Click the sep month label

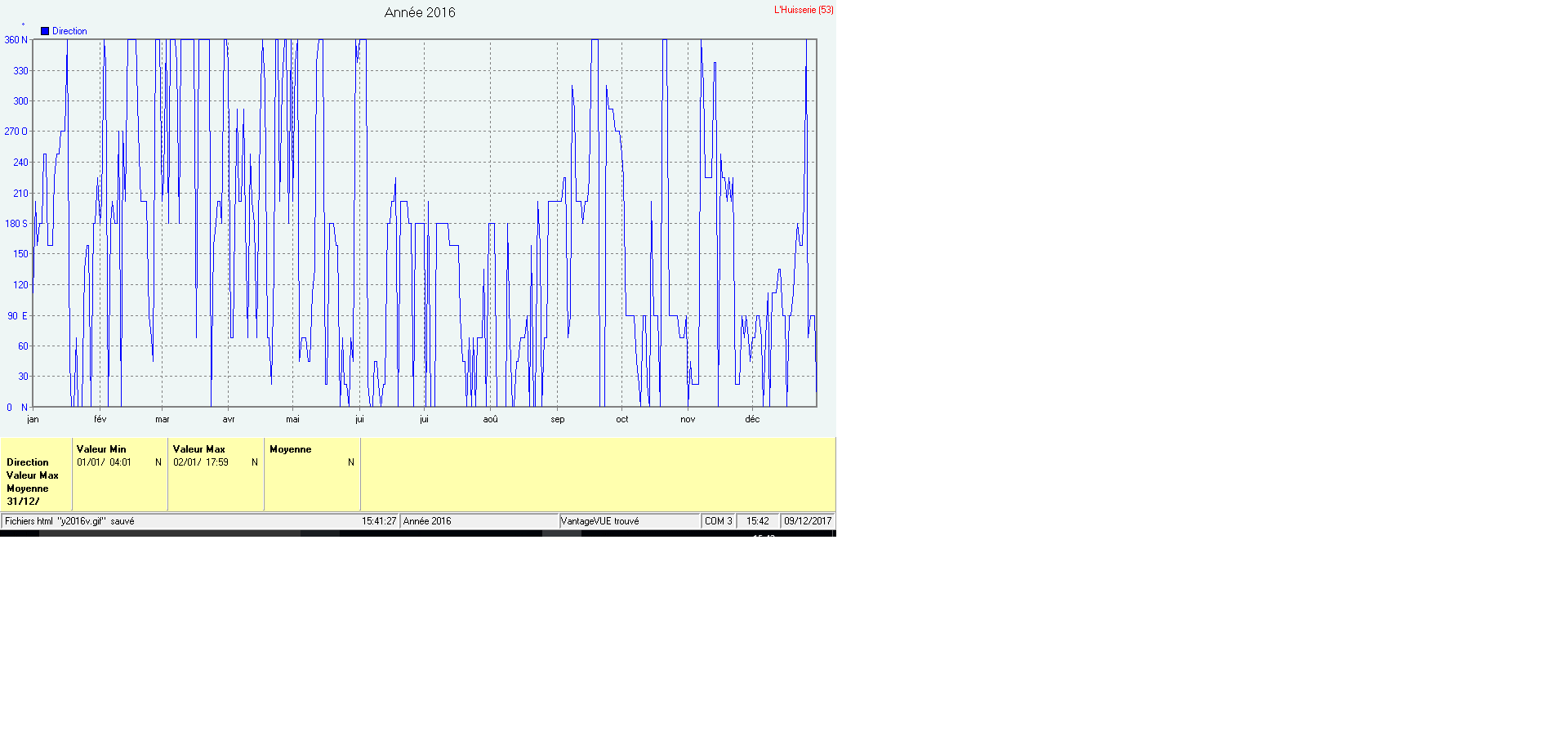coord(558,420)
